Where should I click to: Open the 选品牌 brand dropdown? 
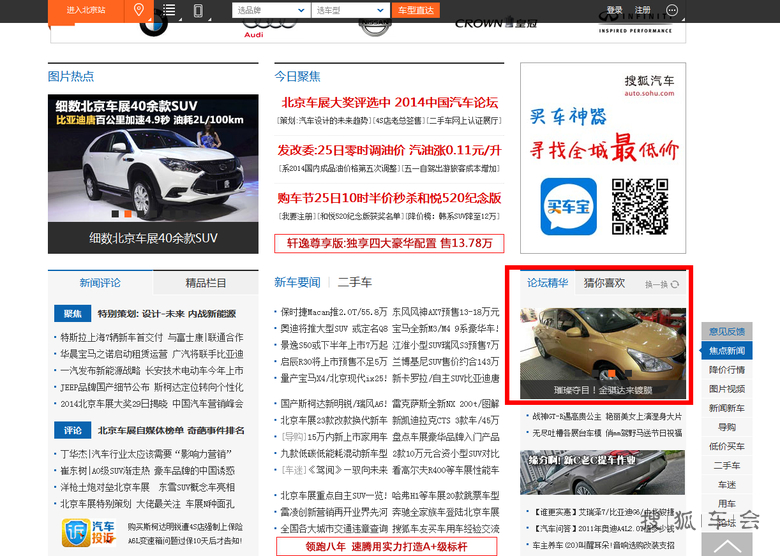(268, 10)
